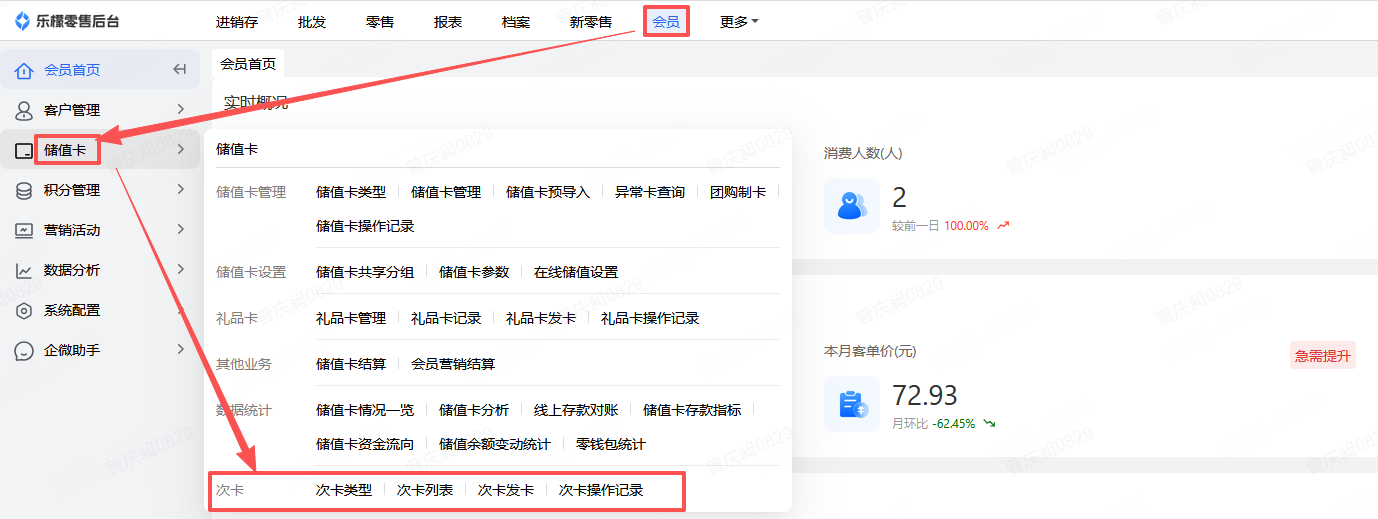Open the 新零售 top menu
The width and height of the screenshot is (1378, 519).
591,21
